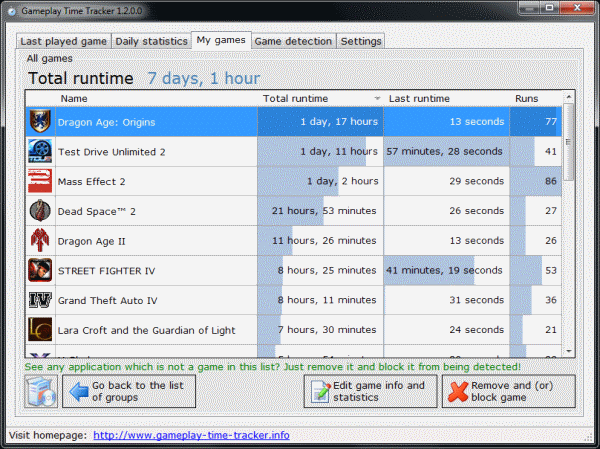Viewport: 600px width, 449px height.
Task: Open the Last played game tab
Action: coord(64,41)
